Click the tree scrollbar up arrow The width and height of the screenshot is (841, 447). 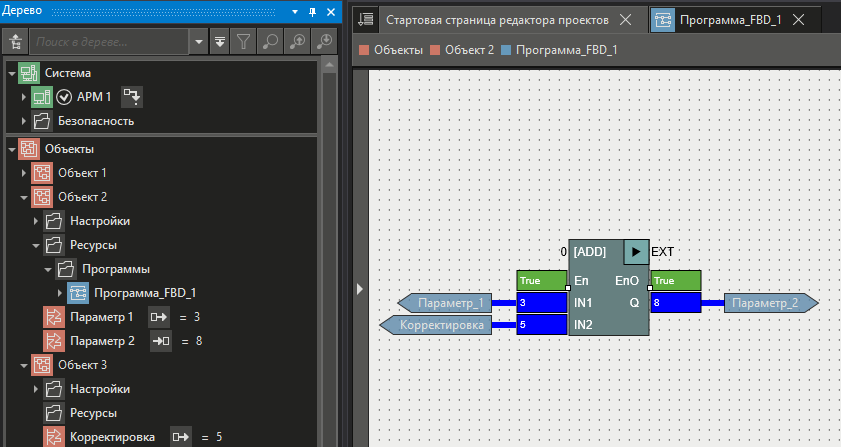[x=329, y=65]
